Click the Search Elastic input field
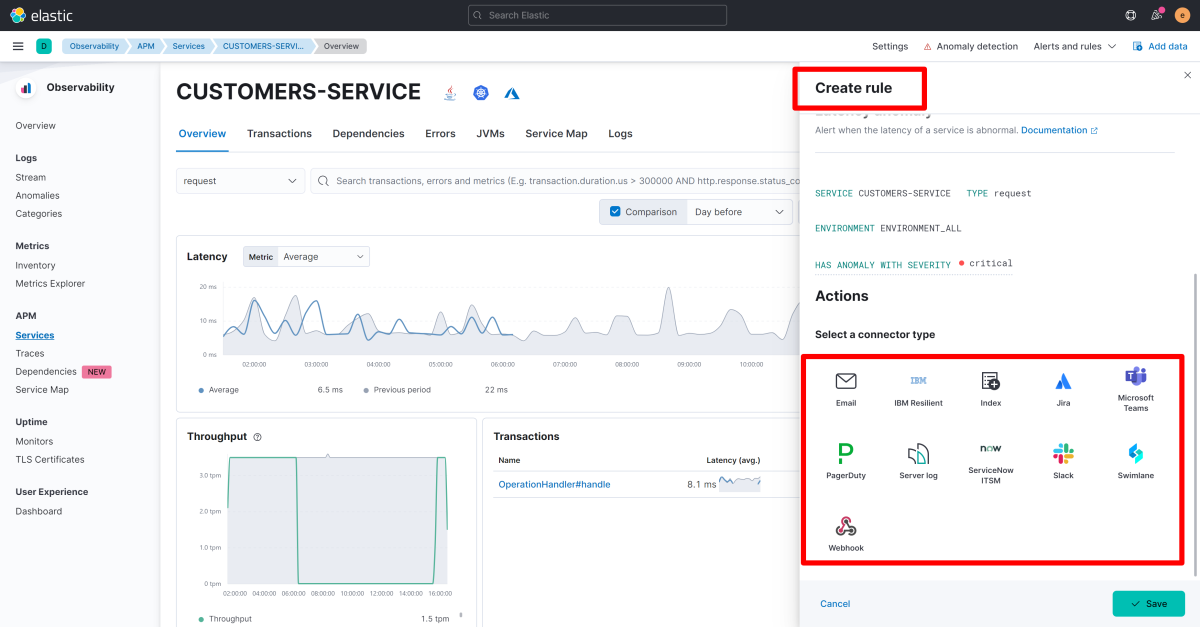The image size is (1200, 627). point(597,15)
